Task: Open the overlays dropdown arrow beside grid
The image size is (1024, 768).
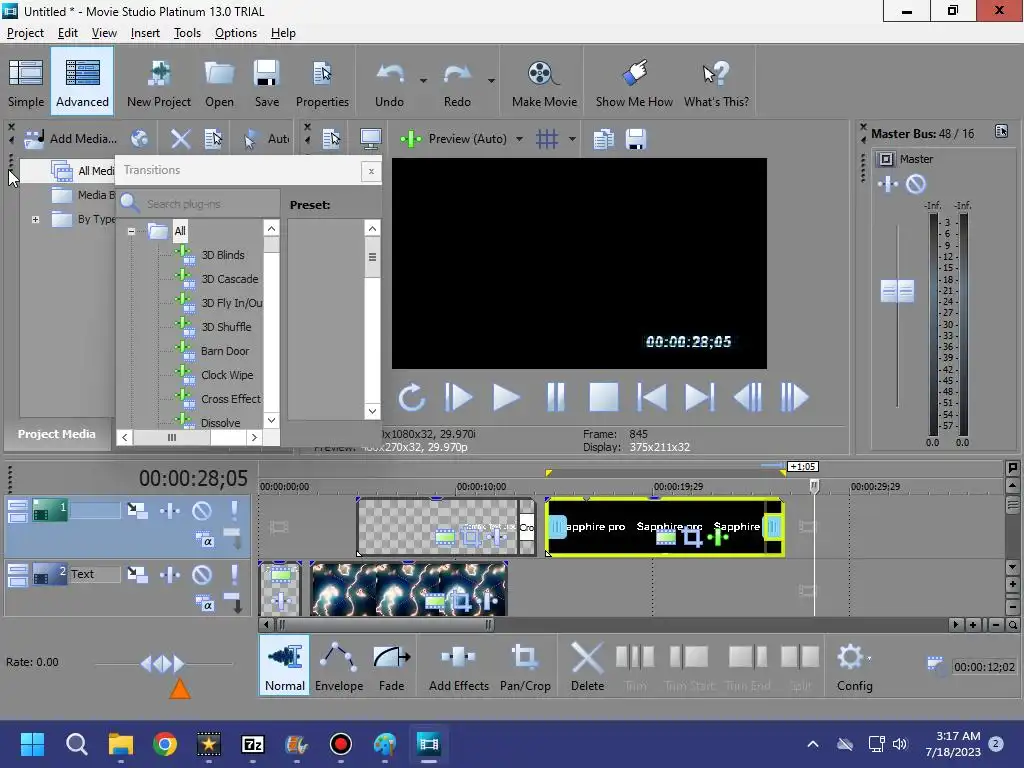Action: pyautogui.click(x=572, y=138)
